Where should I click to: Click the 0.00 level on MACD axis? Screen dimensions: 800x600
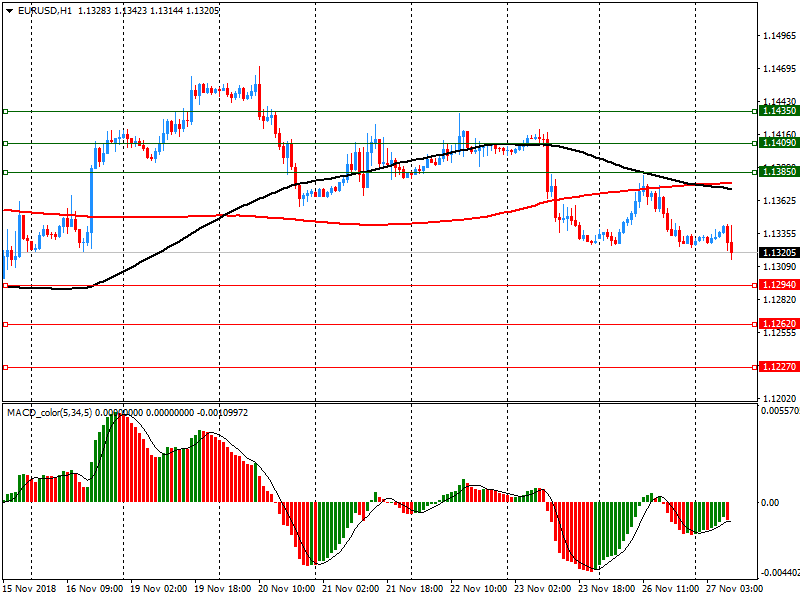[770, 503]
